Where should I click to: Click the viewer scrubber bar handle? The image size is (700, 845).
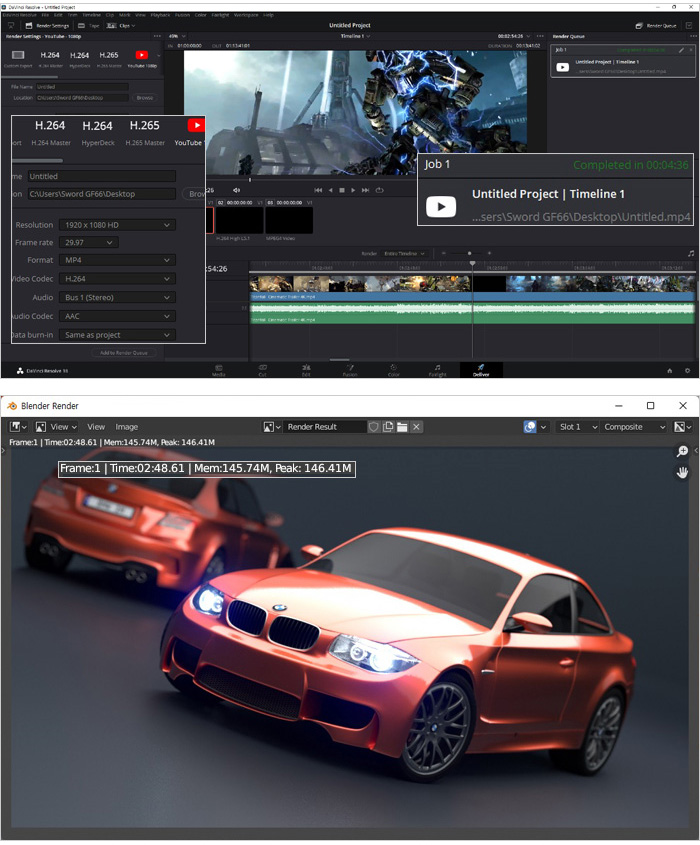[x=249, y=179]
